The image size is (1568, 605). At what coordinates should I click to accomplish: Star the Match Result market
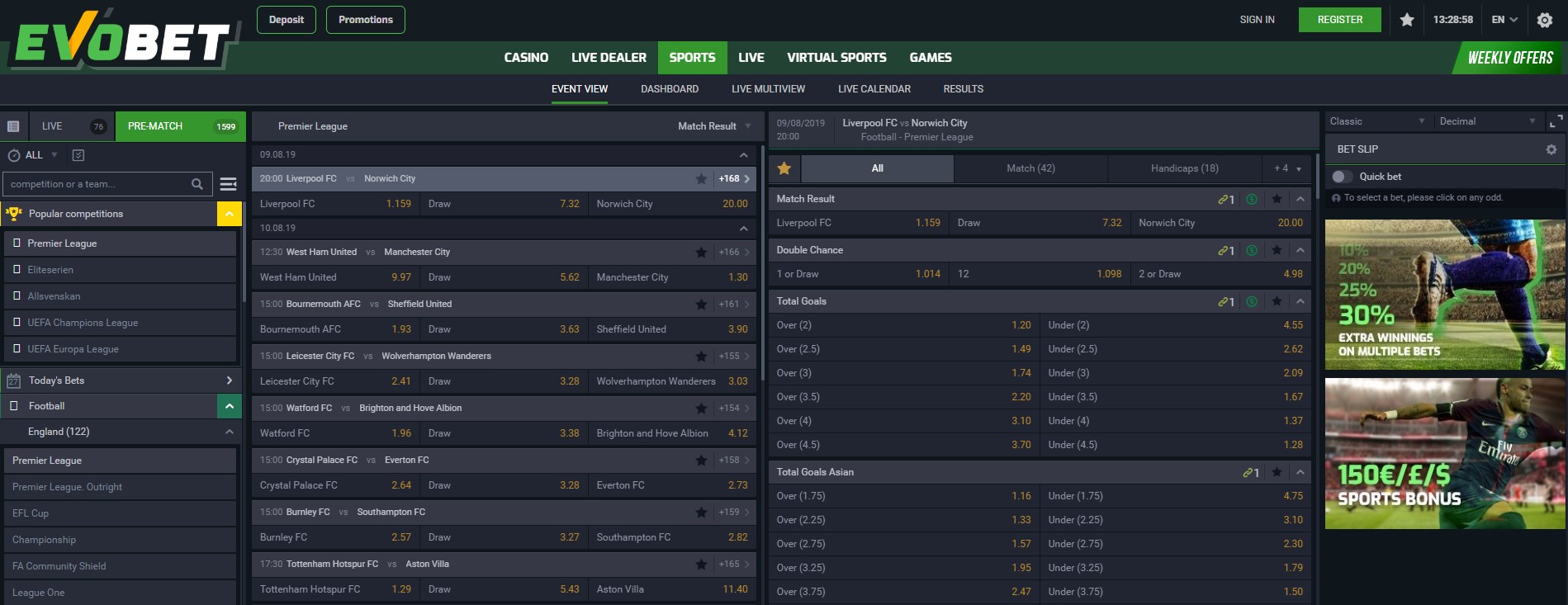point(1277,200)
